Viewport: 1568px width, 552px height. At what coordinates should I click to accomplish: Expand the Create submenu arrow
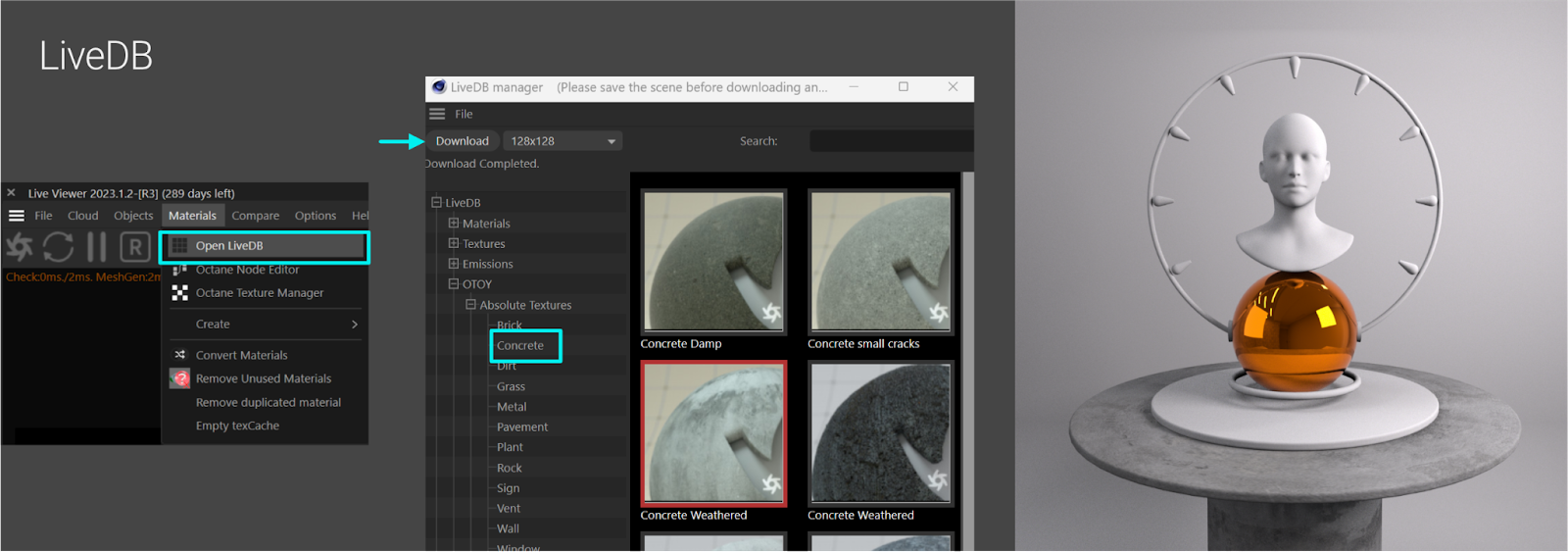coord(355,325)
